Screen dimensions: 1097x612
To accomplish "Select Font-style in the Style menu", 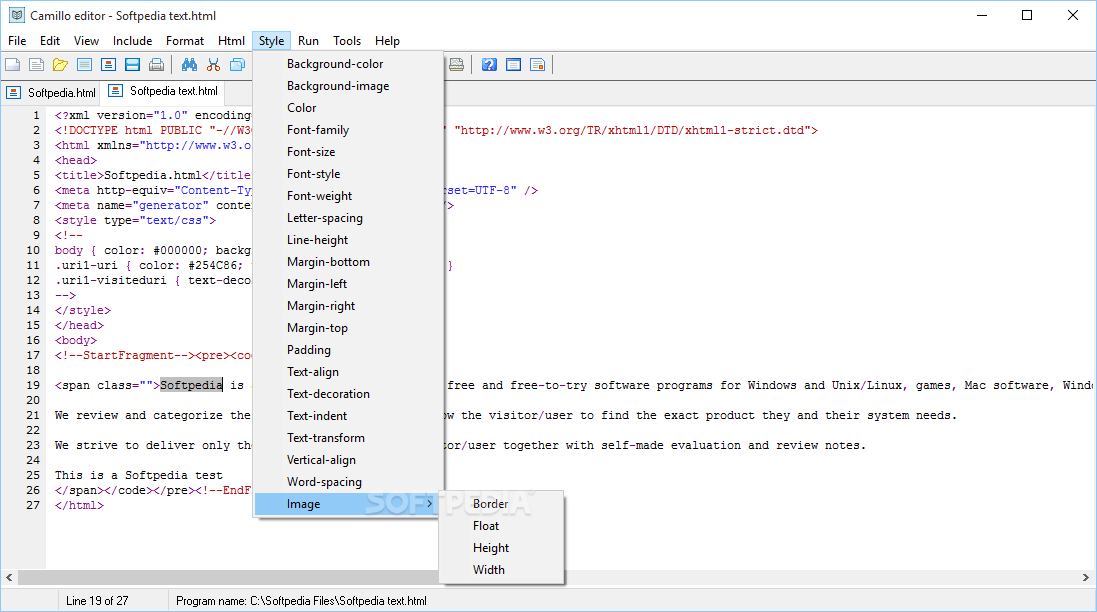I will point(348,174).
